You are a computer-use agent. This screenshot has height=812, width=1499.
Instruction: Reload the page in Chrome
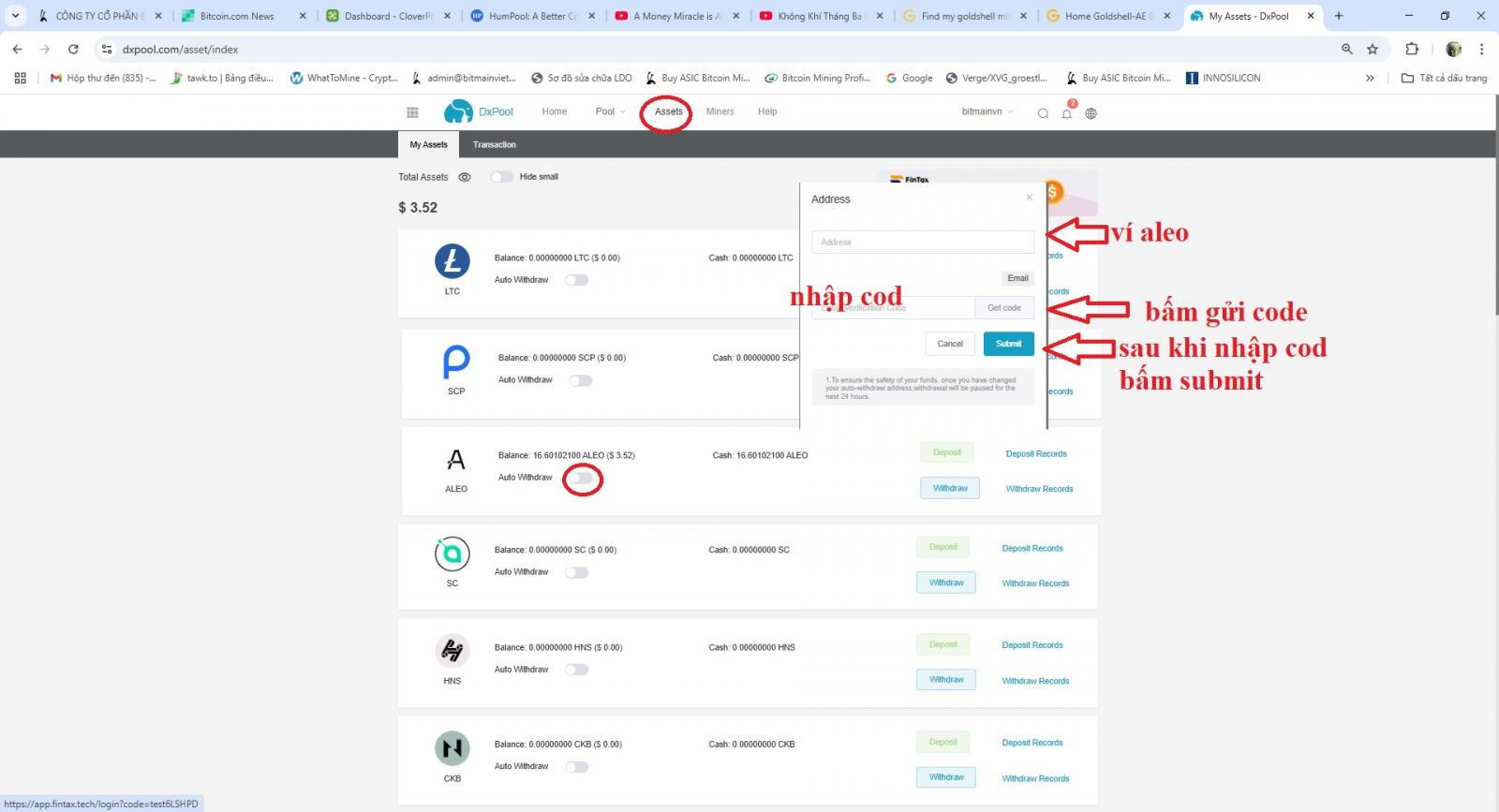(x=73, y=49)
